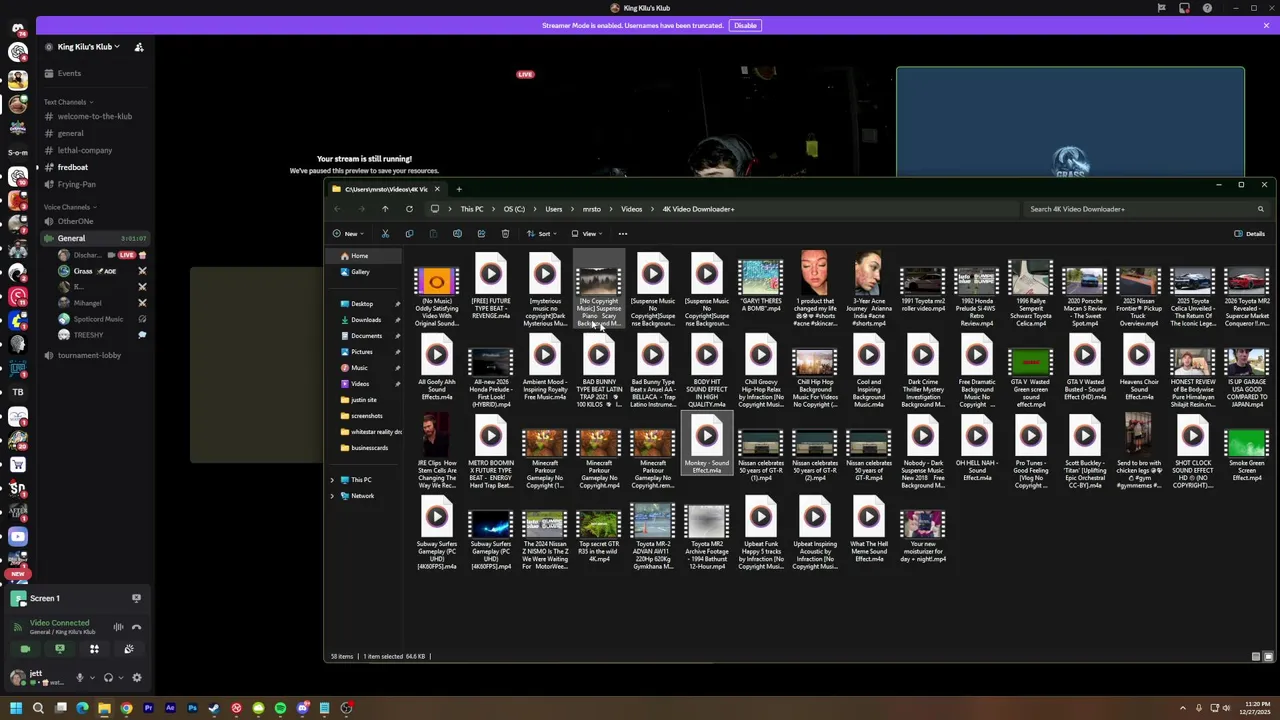Open the King Kilu's Klub server dropdown
1280x720 pixels.
tap(88, 47)
